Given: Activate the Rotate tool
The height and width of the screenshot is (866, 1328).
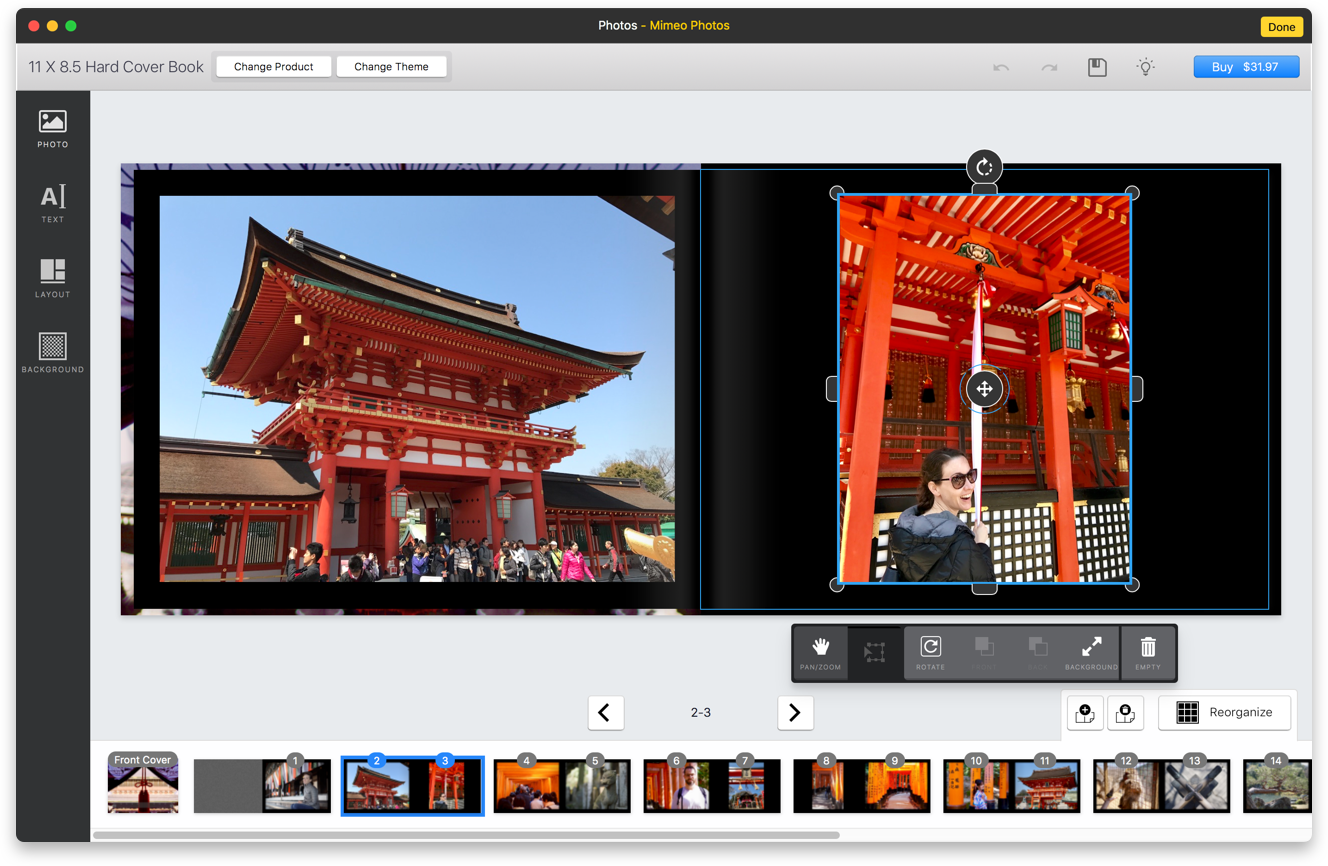Looking at the screenshot, I should pos(930,653).
